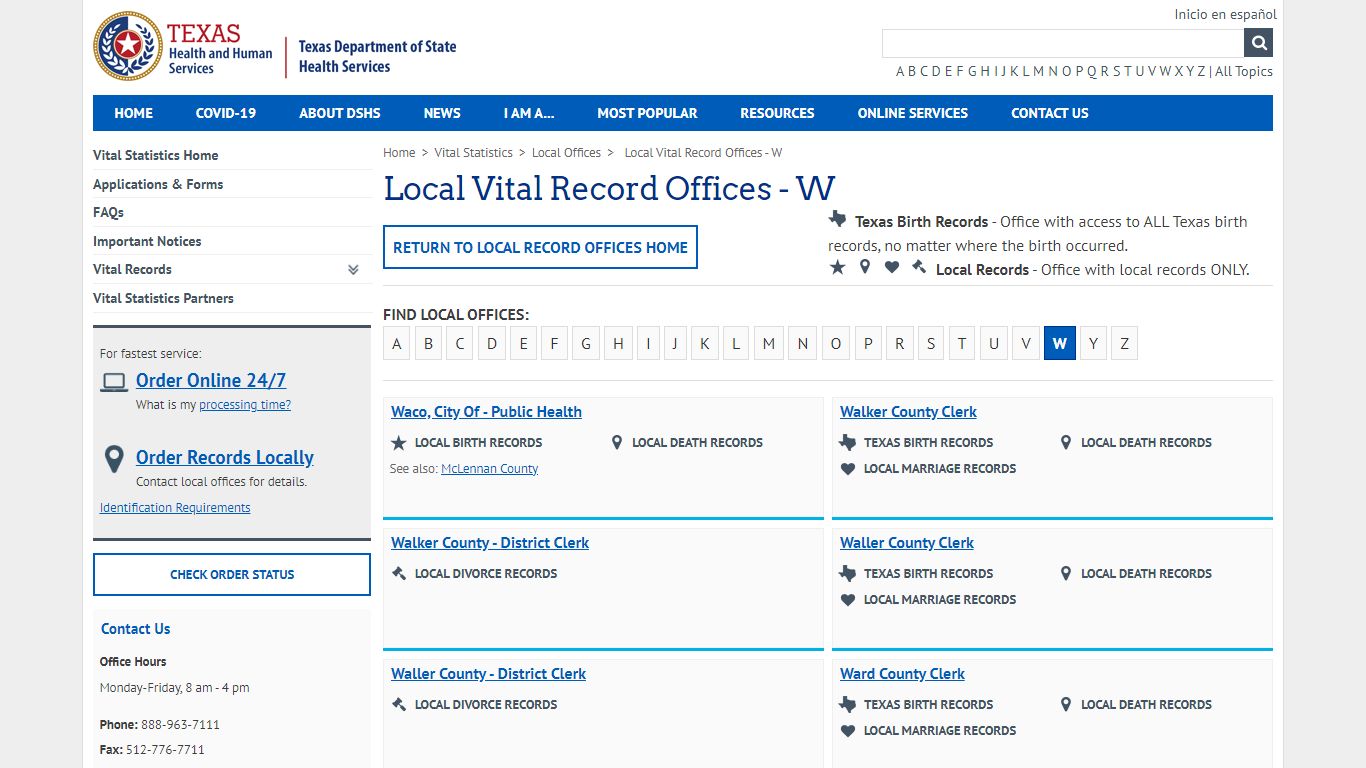Open the Waller County - District Clerk link
This screenshot has height=768, width=1366.
click(x=488, y=674)
